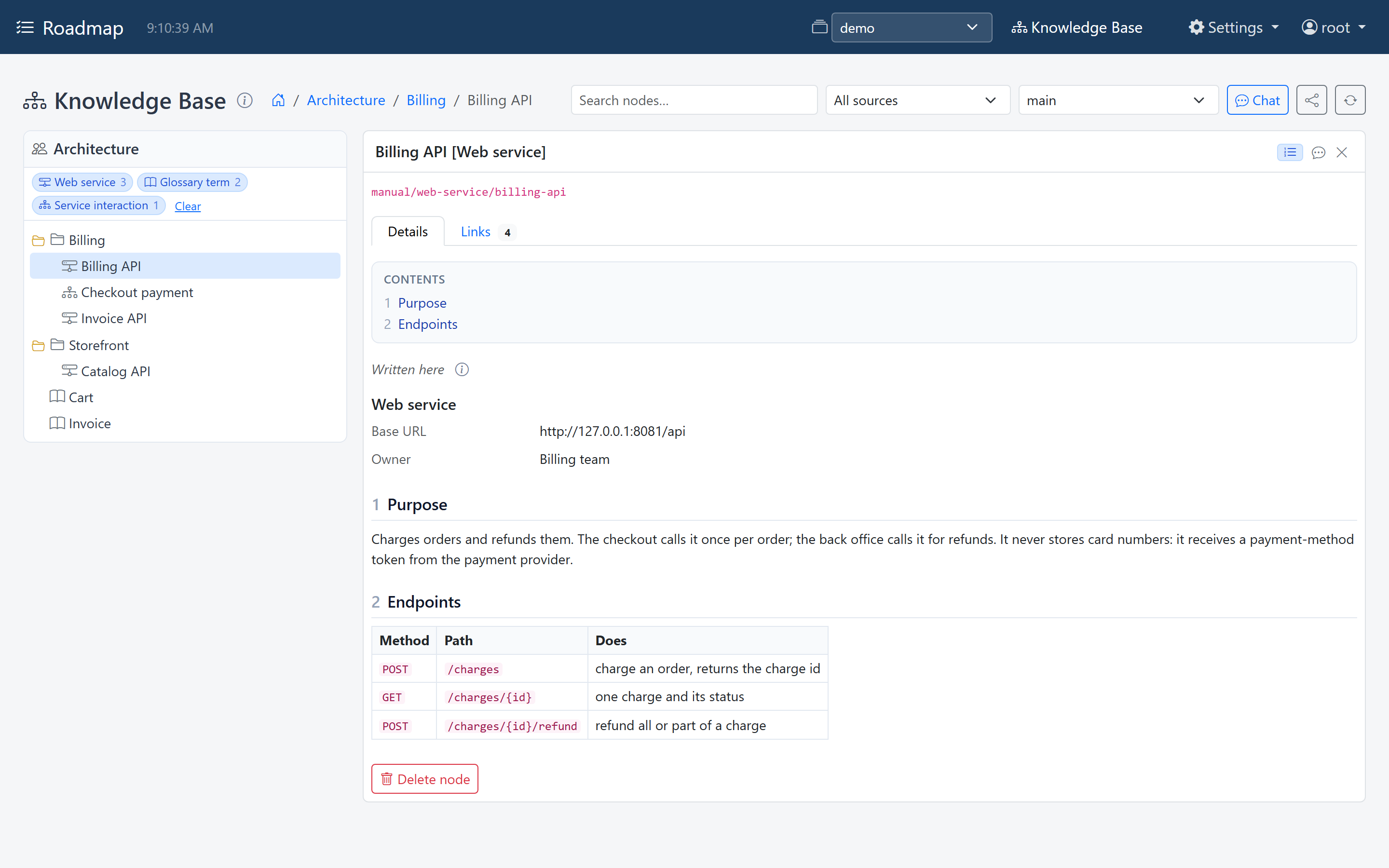Jump to Purpose in contents

(x=422, y=303)
